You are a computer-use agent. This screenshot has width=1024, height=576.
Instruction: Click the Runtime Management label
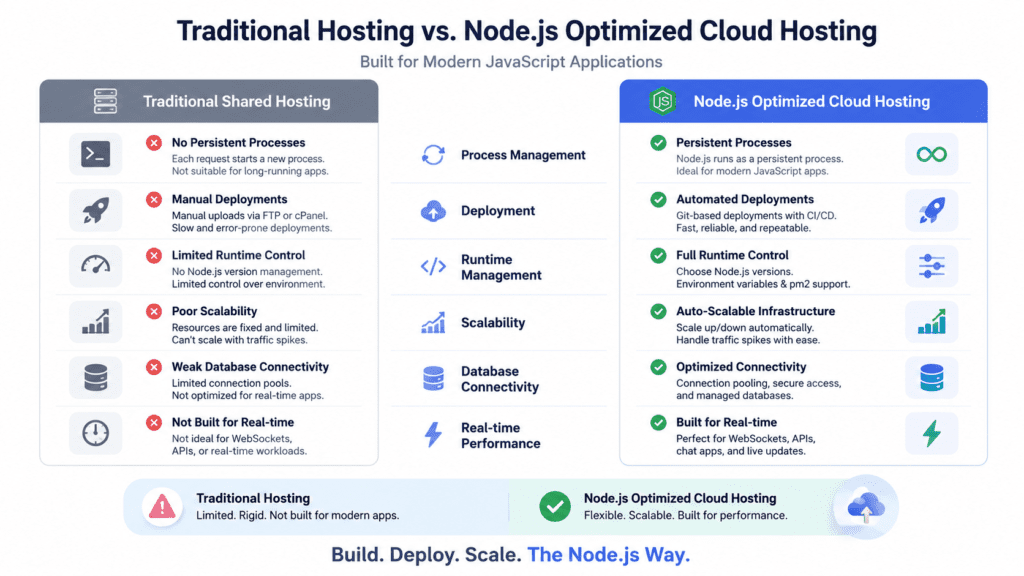pos(501,267)
